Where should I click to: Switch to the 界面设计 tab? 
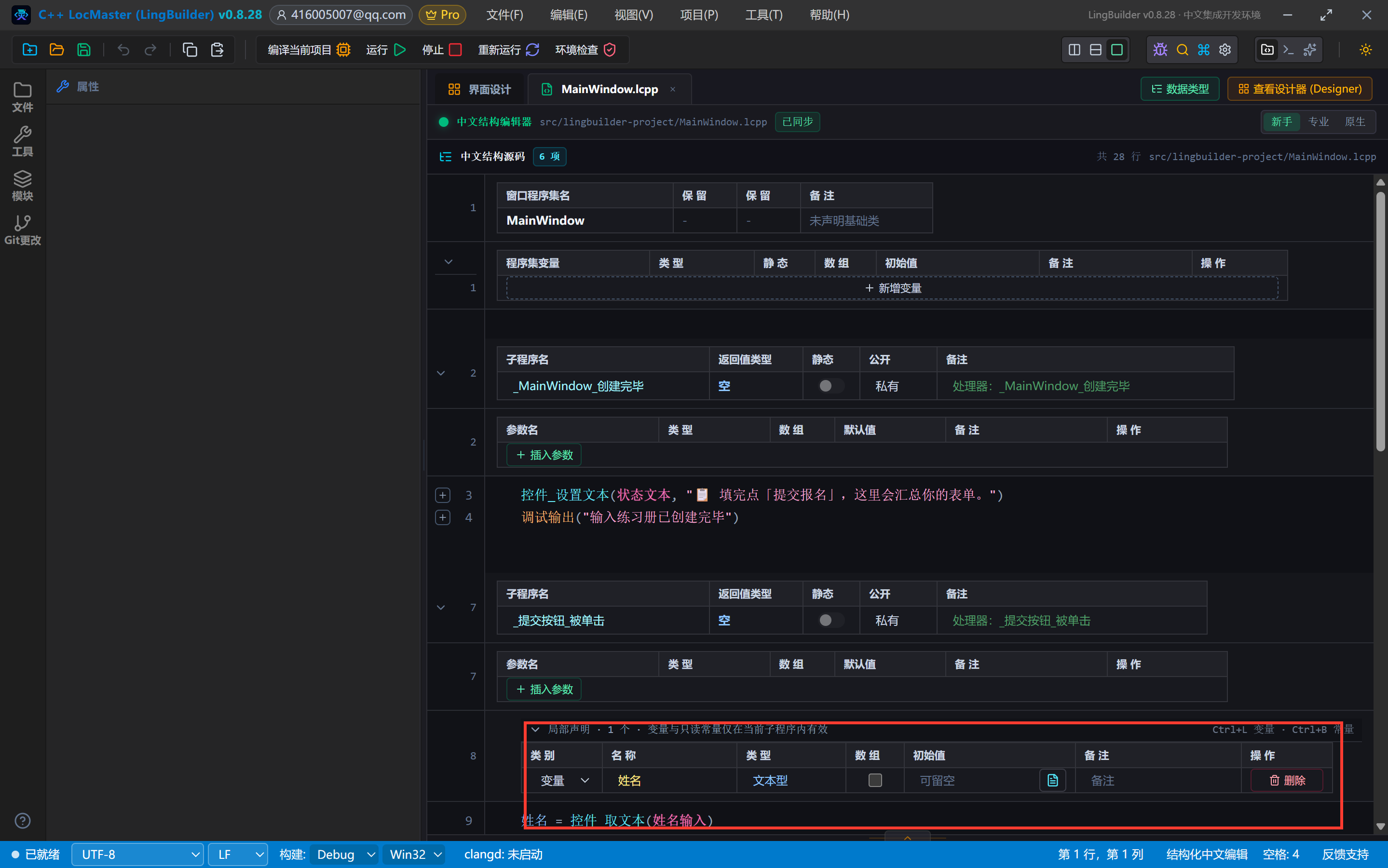point(479,89)
